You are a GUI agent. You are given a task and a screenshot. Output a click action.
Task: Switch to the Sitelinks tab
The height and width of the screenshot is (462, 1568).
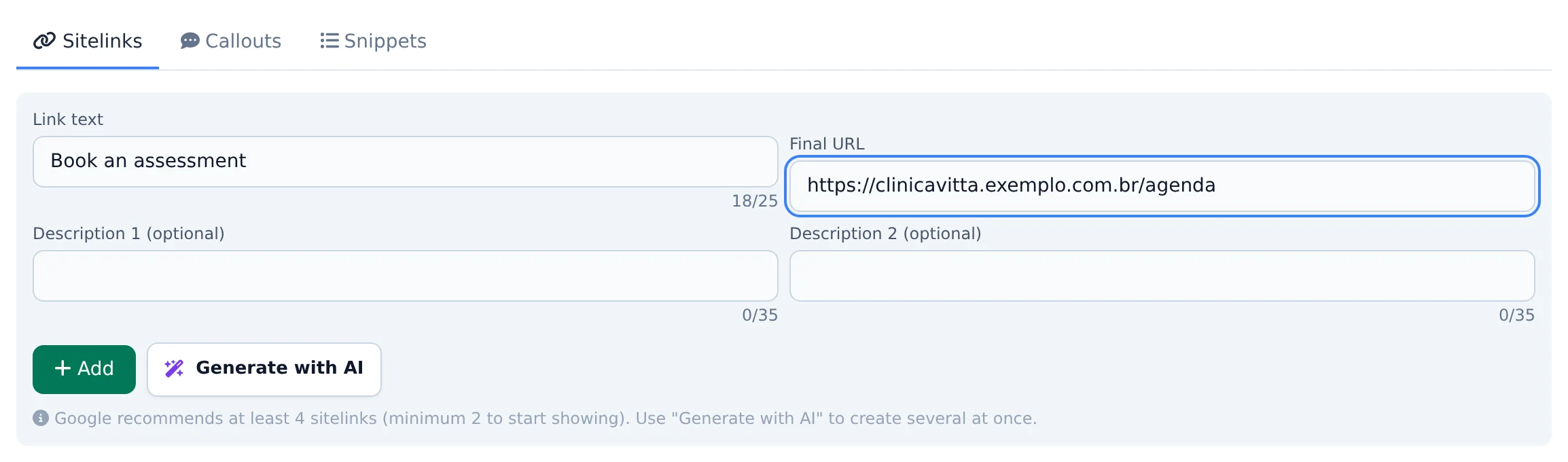(x=88, y=41)
